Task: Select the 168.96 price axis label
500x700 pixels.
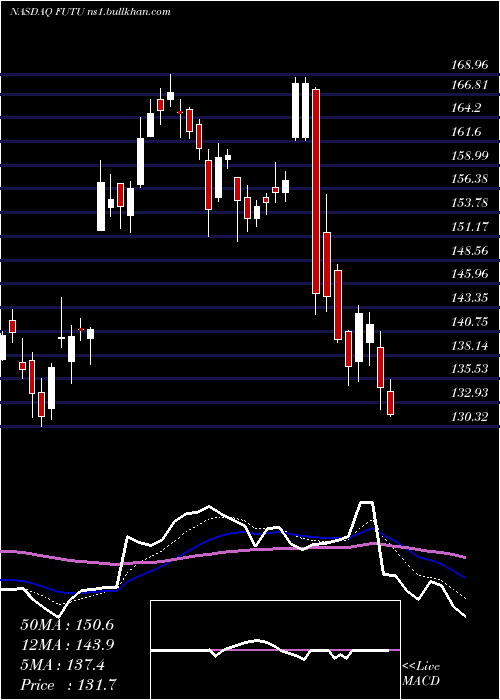Action: tap(469, 66)
